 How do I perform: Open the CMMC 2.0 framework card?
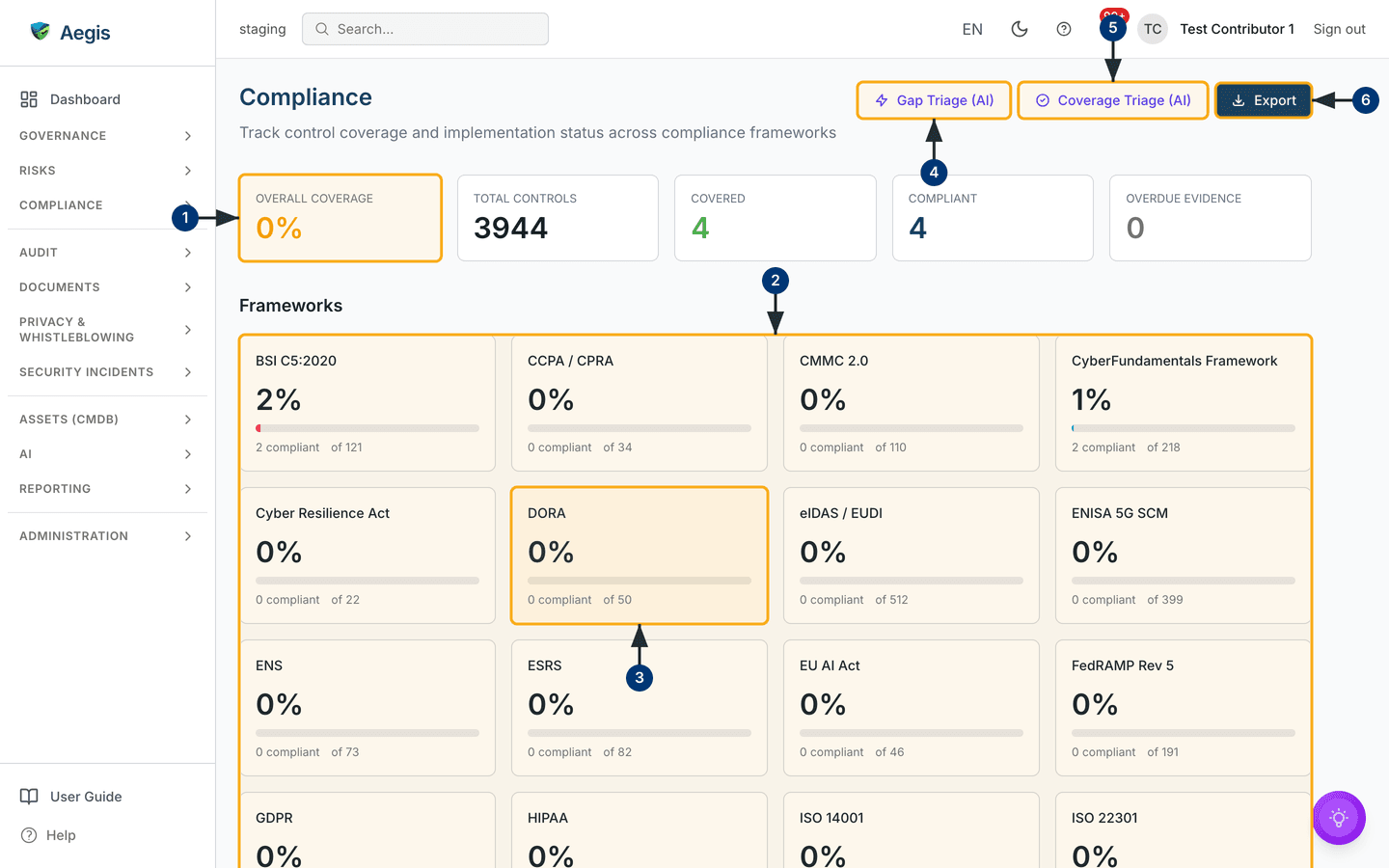coord(912,403)
